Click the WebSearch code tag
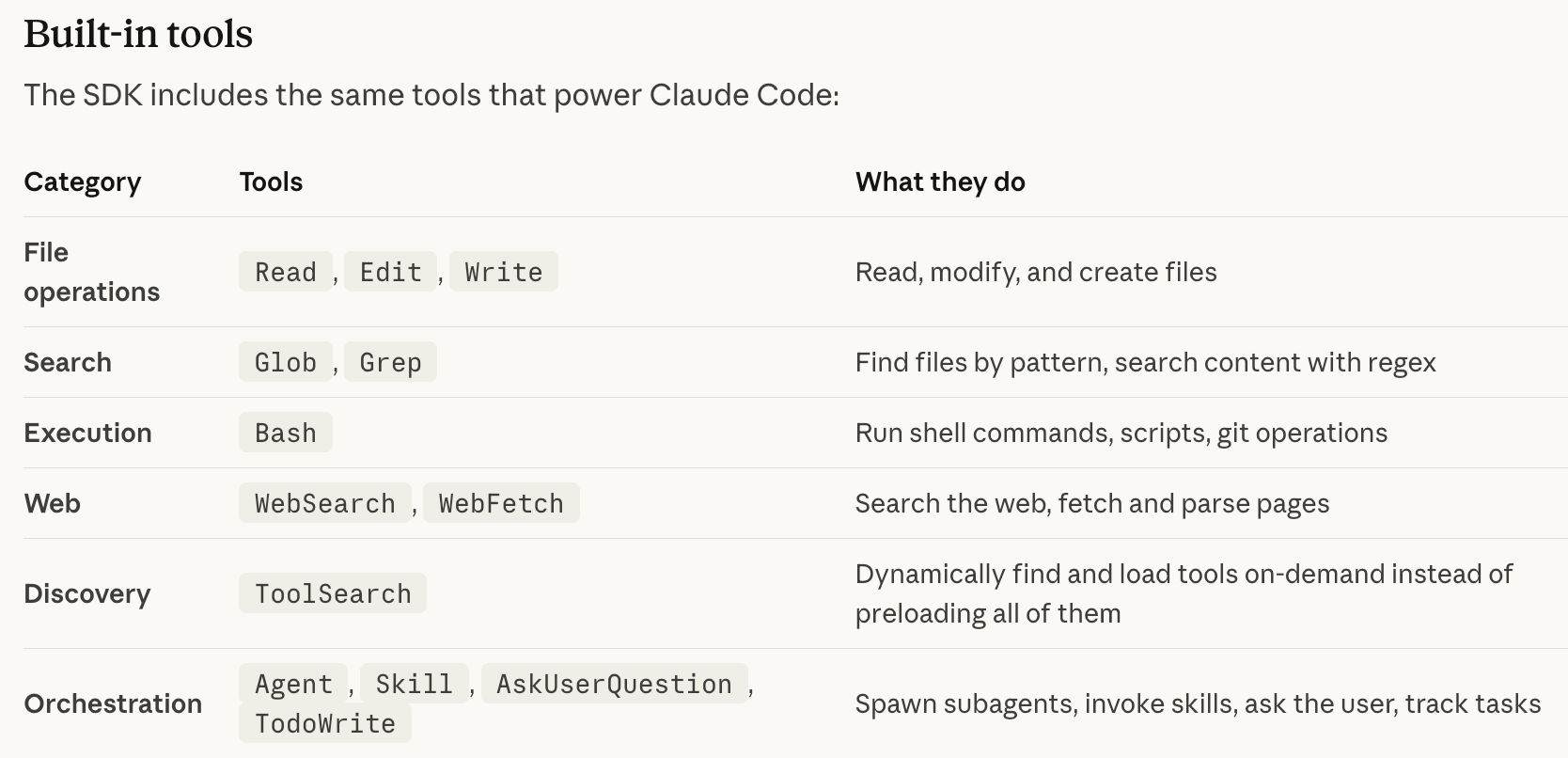Image resolution: width=1568 pixels, height=758 pixels. tap(325, 503)
